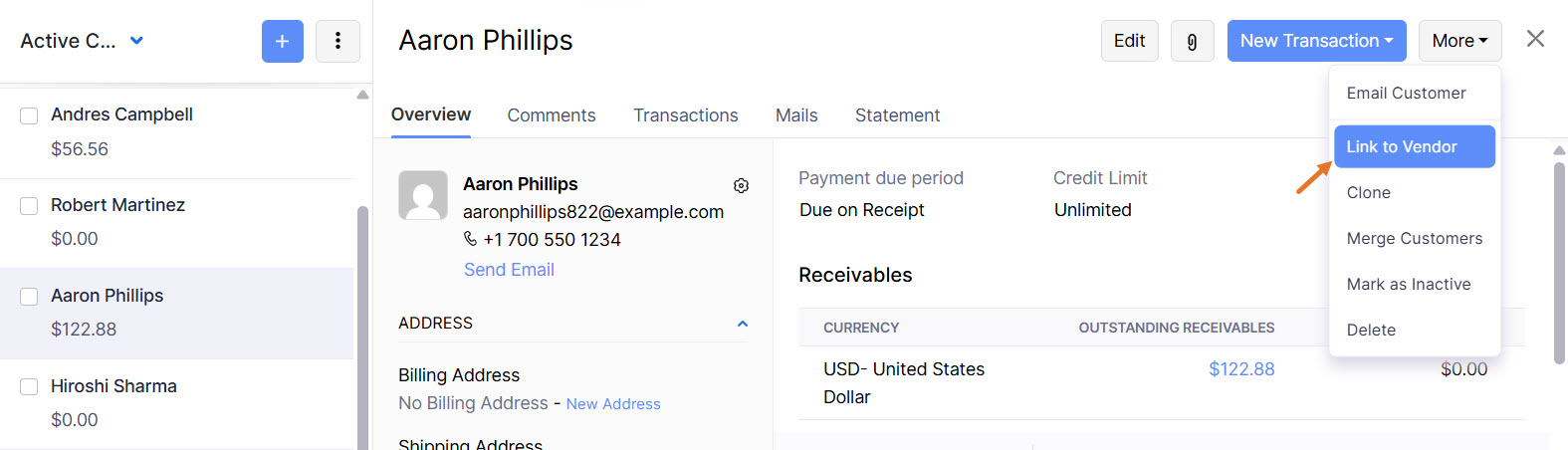
Task: Click the plus icon to add customer
Action: click(283, 41)
